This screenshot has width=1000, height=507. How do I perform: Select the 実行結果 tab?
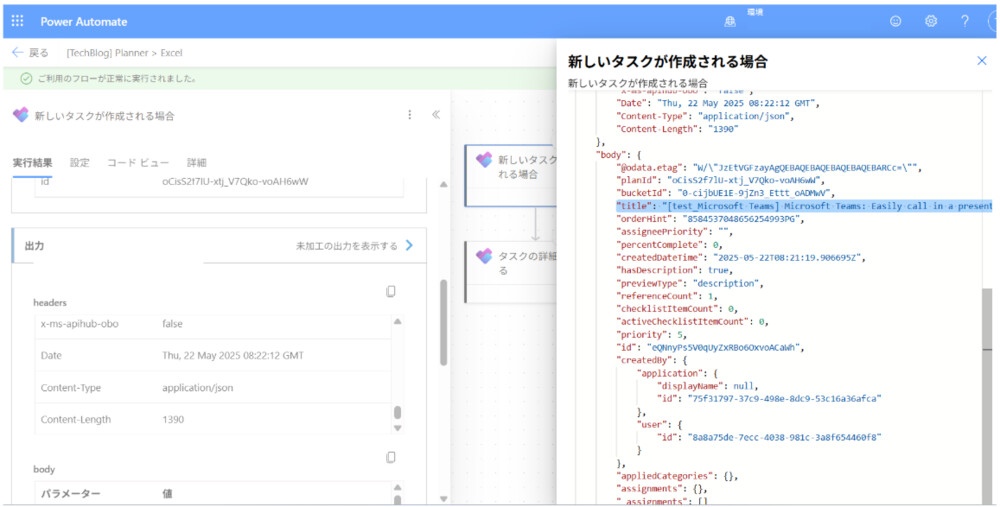click(x=32, y=162)
